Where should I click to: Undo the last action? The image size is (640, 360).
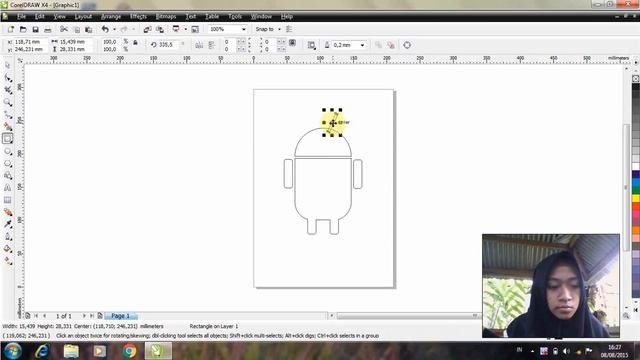coord(105,29)
